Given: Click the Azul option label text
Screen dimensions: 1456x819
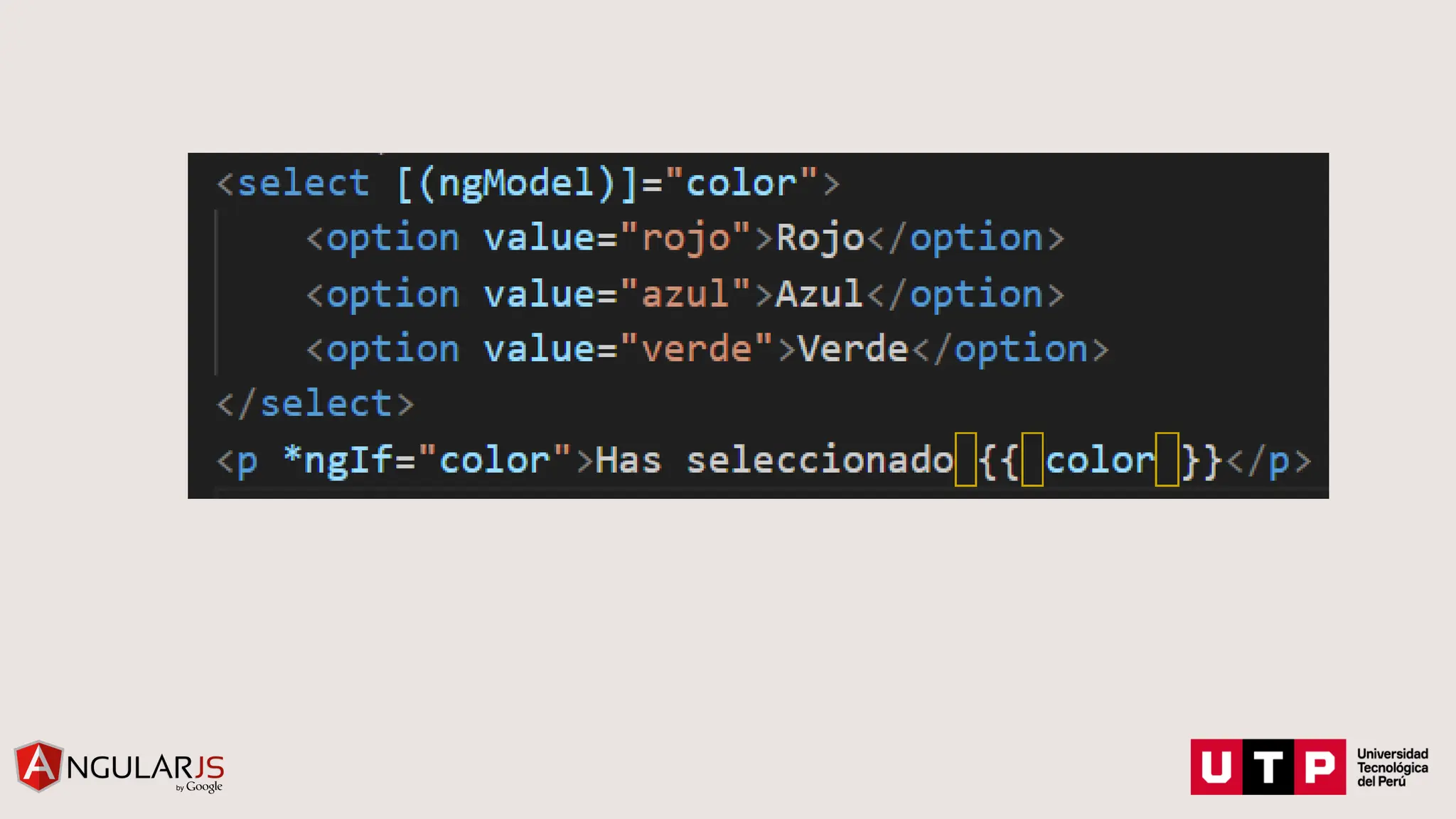Looking at the screenshot, I should (x=819, y=293).
